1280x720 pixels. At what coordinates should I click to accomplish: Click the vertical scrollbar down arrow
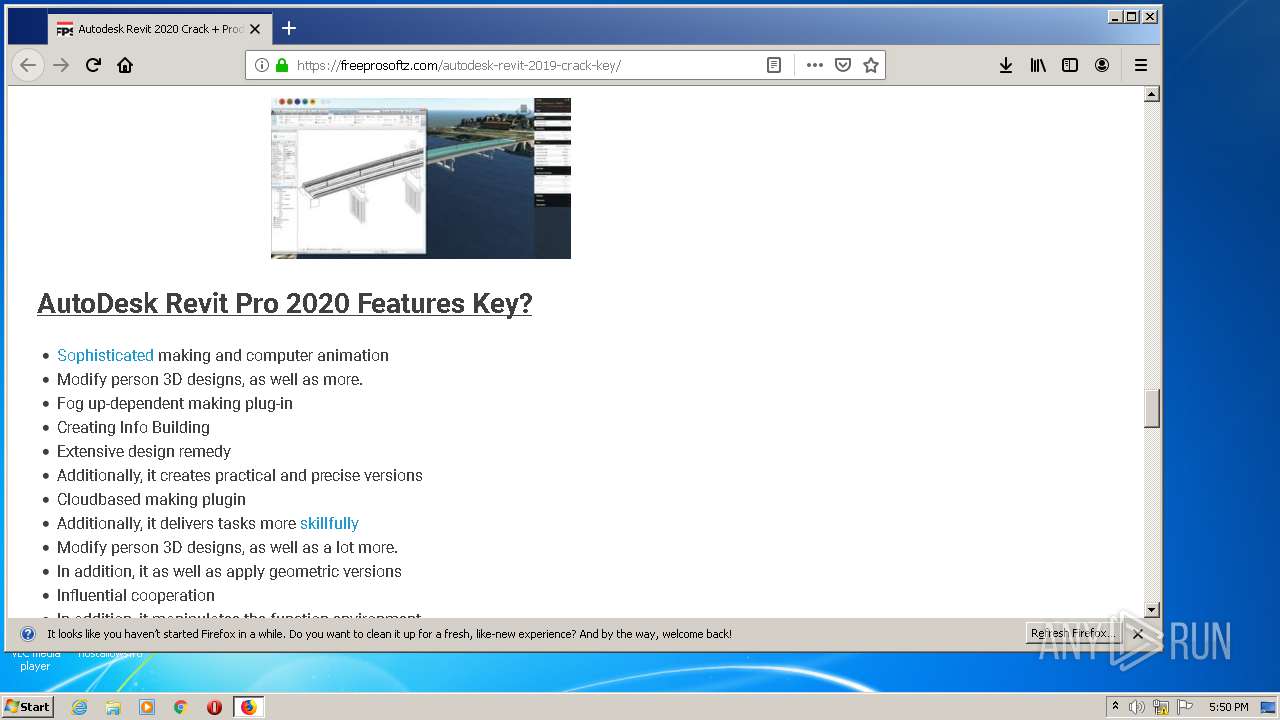click(x=1152, y=609)
